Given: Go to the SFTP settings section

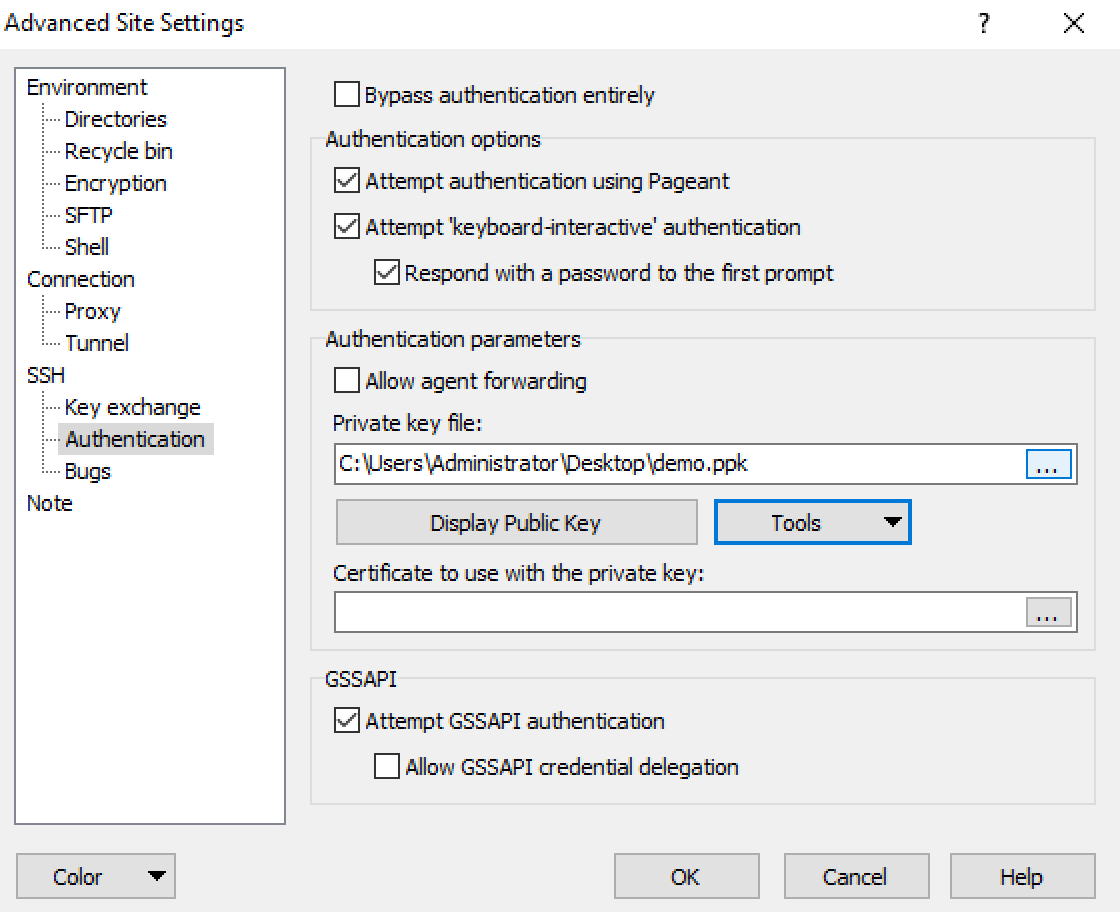Looking at the screenshot, I should click(x=88, y=215).
